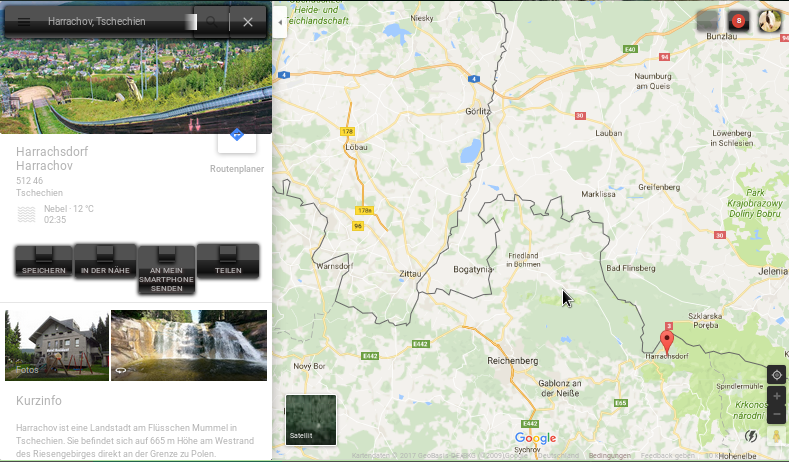Click the Niesky town label
Viewport: 789px width, 462px height.
pos(422,18)
